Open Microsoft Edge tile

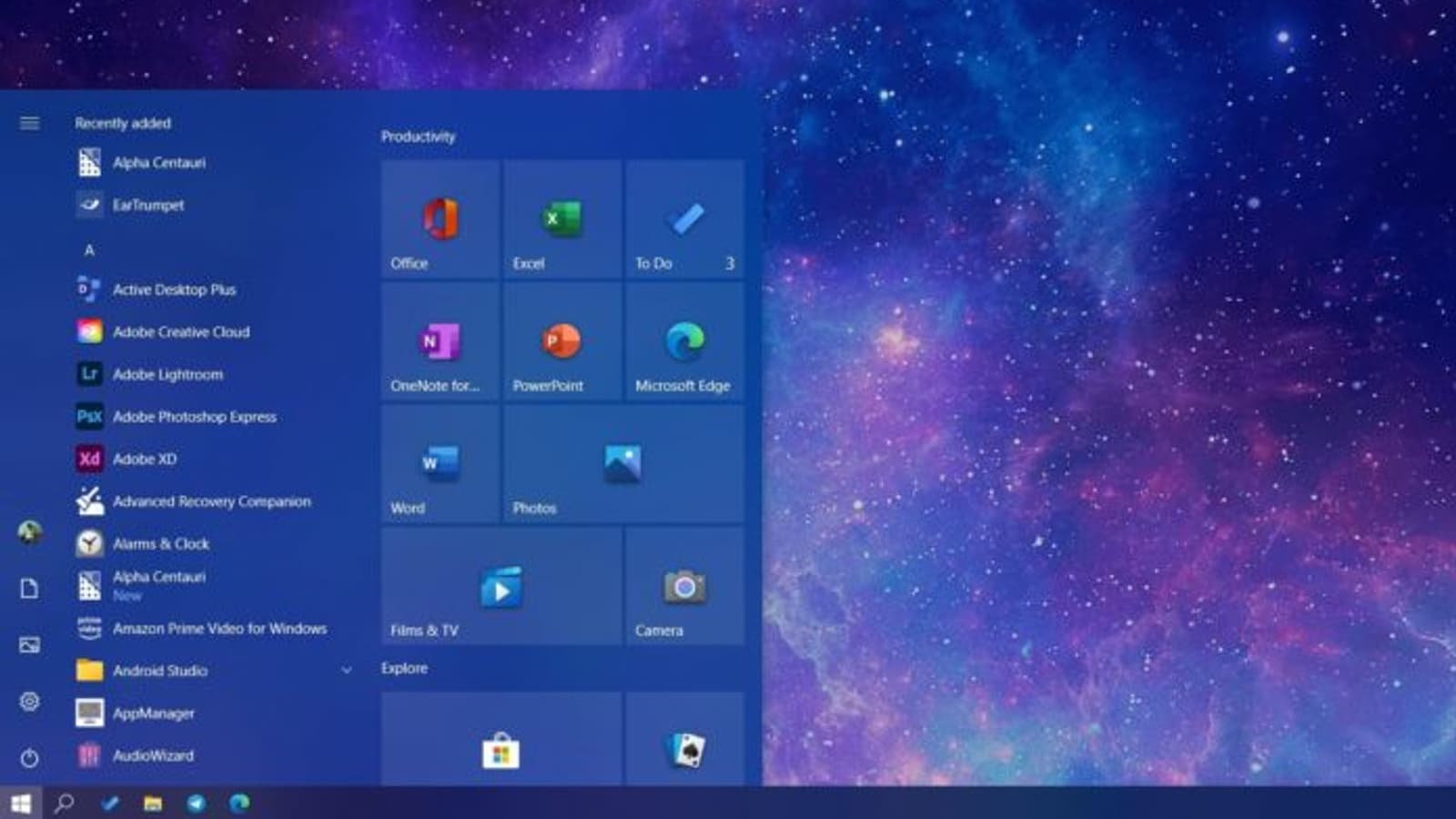[684, 341]
